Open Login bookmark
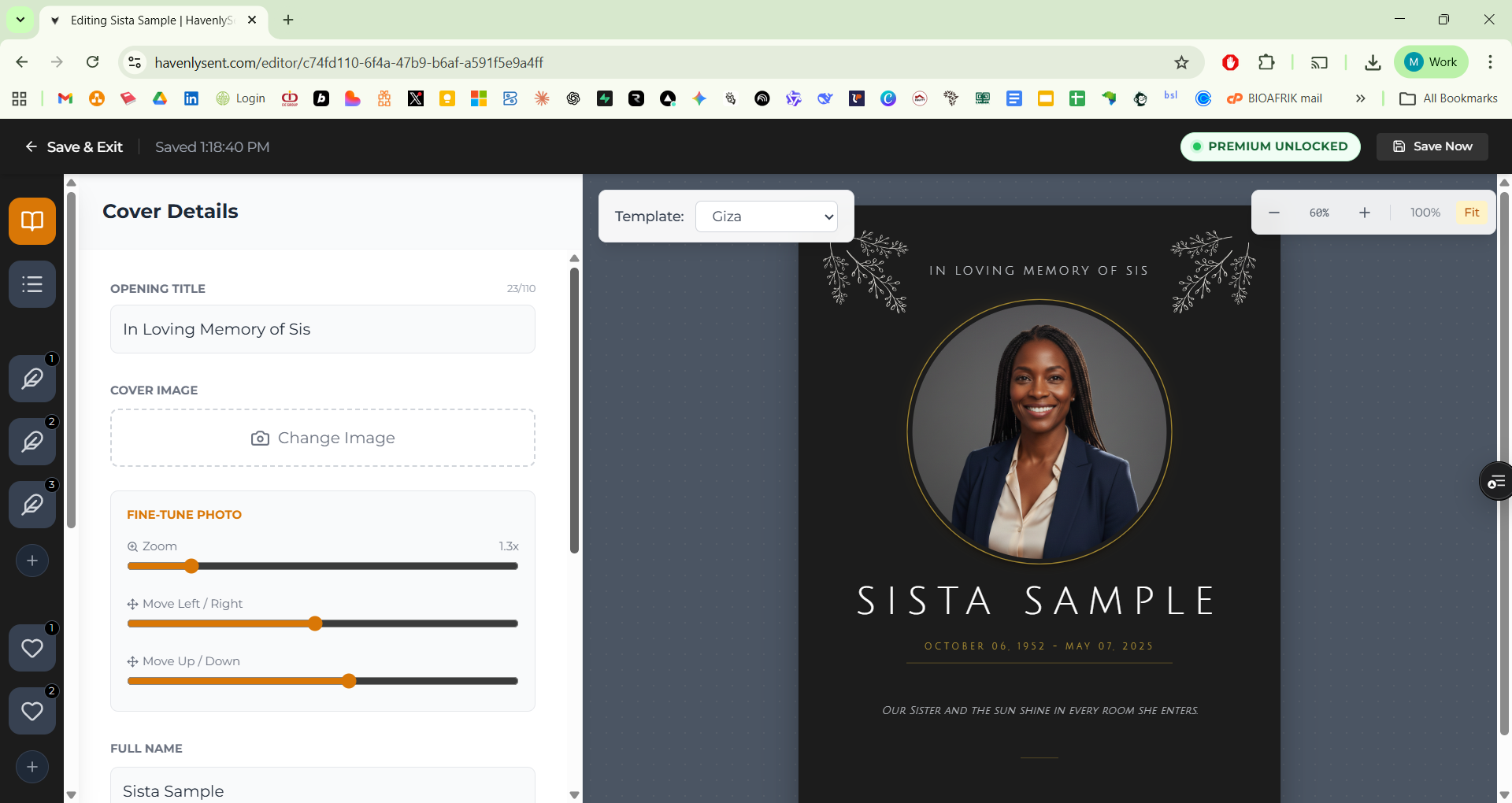This screenshot has width=1512, height=803. tap(241, 98)
